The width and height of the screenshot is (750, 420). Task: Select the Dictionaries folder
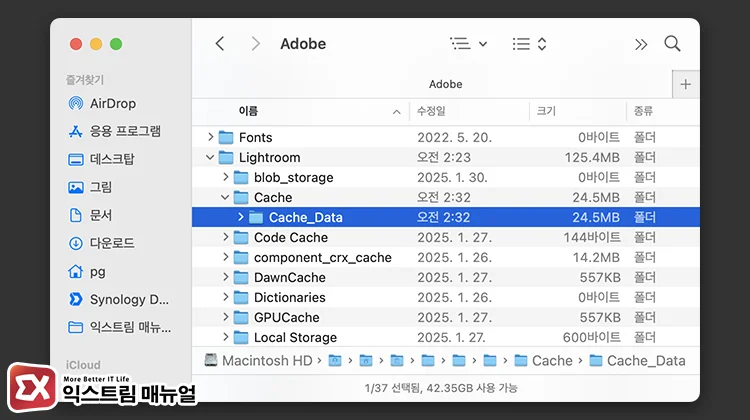pyautogui.click(x=445, y=298)
